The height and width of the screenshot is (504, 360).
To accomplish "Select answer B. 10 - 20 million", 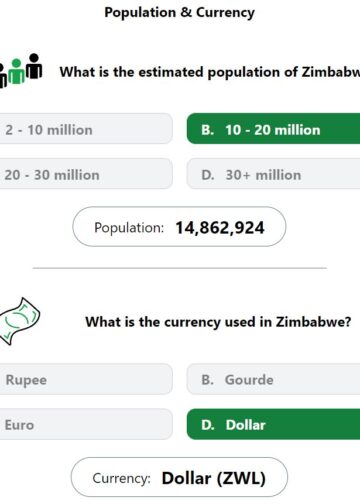I will coord(273,129).
